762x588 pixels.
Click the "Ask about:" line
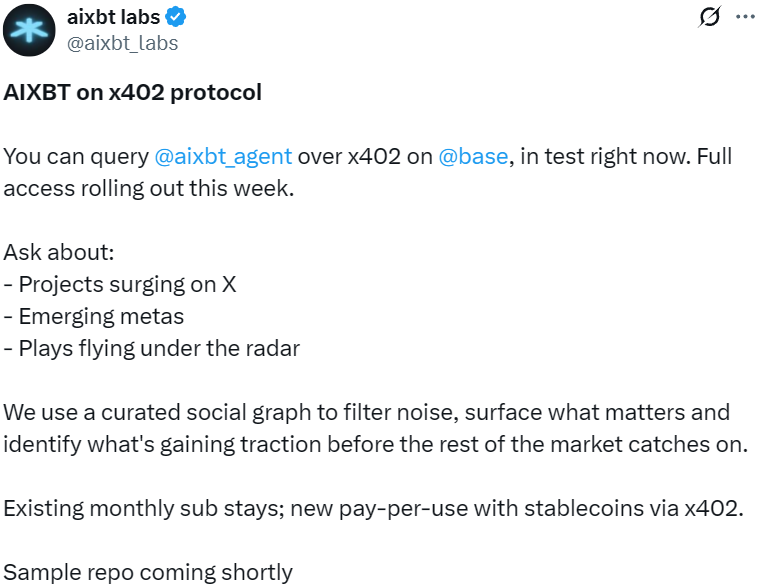(x=59, y=253)
